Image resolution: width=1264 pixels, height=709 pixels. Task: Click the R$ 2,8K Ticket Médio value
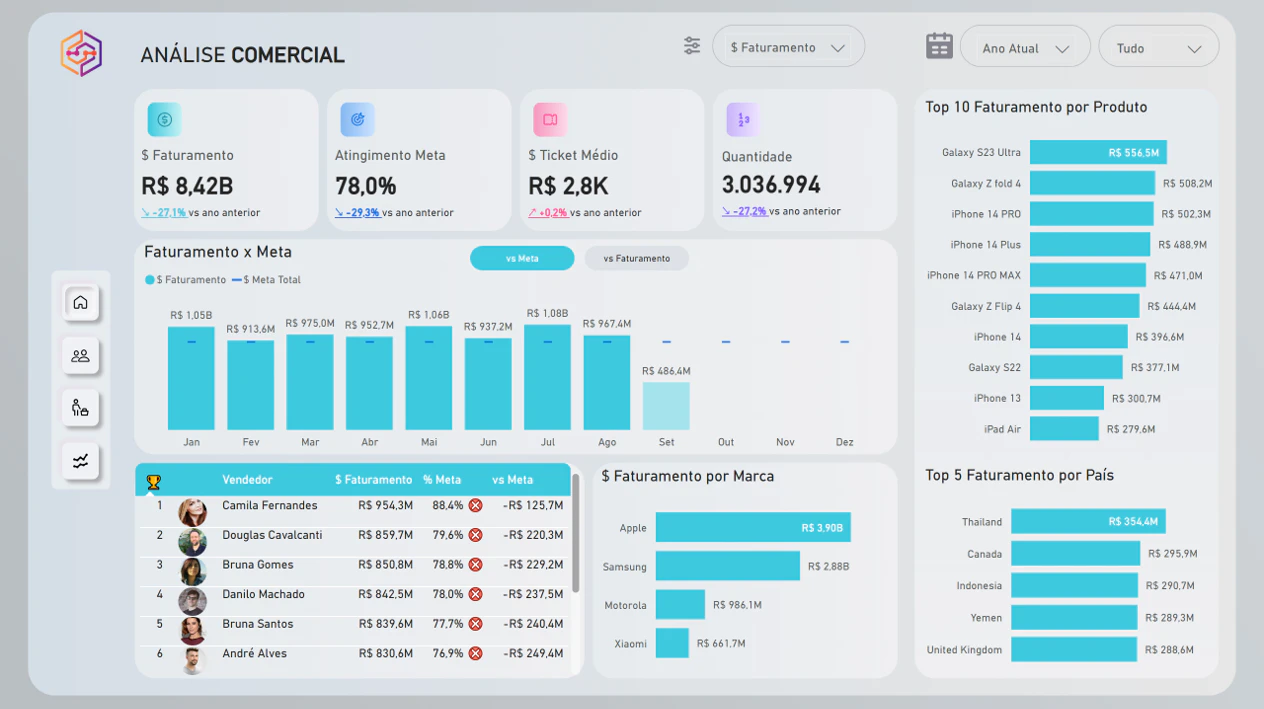pyautogui.click(x=568, y=186)
